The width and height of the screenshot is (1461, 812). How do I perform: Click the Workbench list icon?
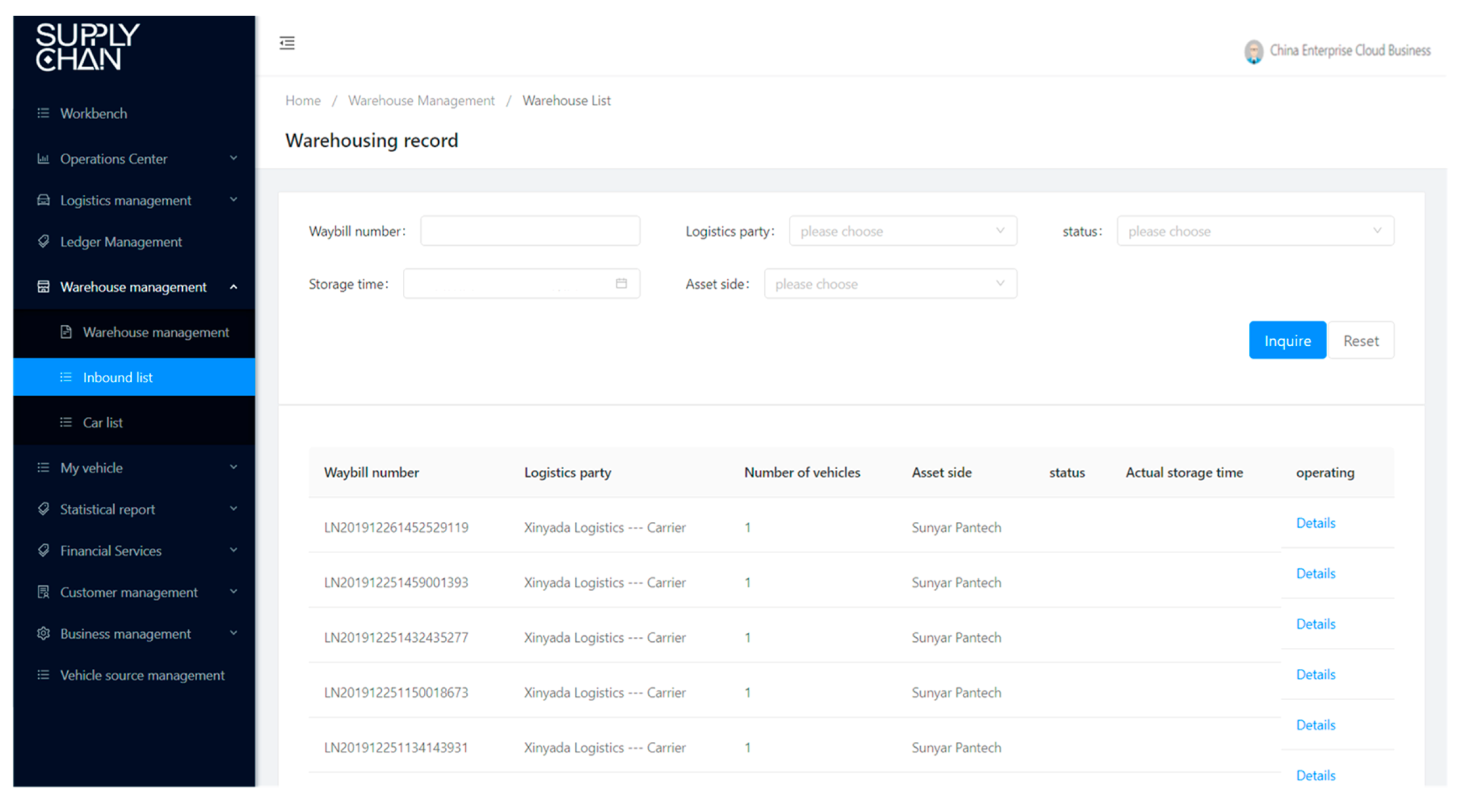pos(43,113)
